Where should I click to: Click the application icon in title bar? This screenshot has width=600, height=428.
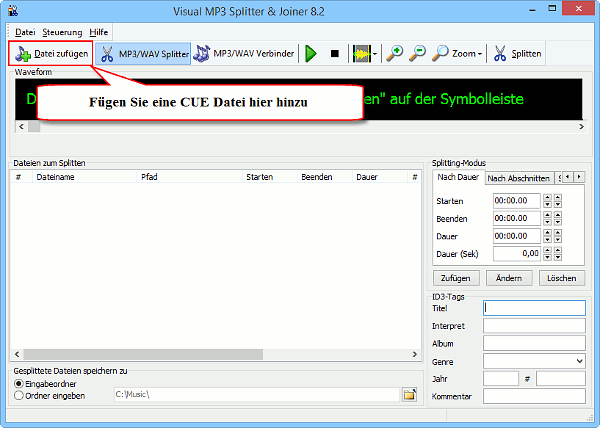[13, 10]
